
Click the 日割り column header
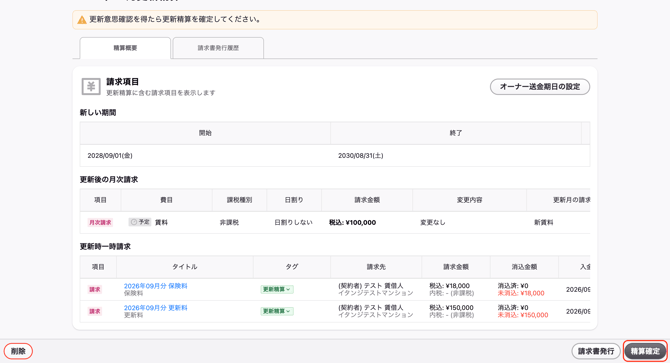click(x=294, y=200)
